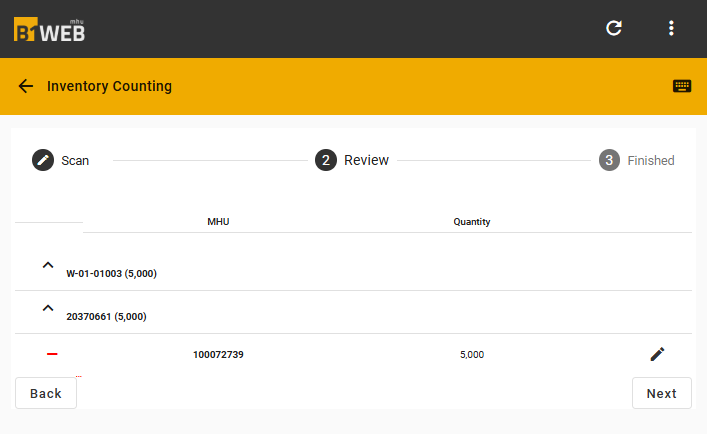This screenshot has width=707, height=434.
Task: Select the 5,000 quantity cell
Action: (472, 355)
